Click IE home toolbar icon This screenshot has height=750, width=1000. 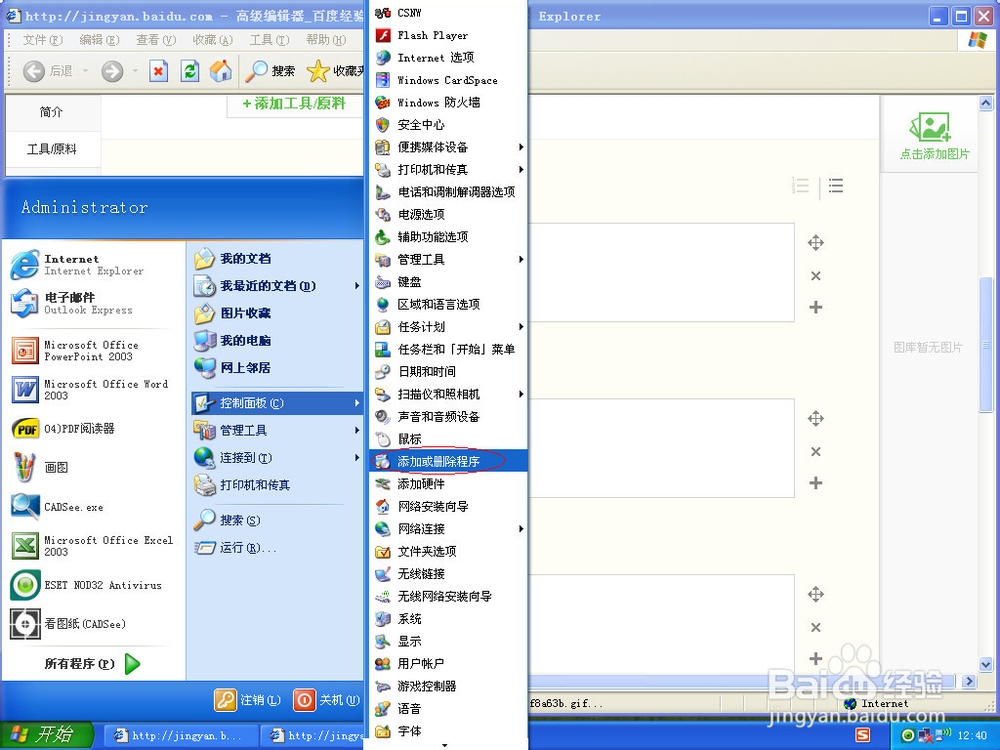click(x=221, y=70)
